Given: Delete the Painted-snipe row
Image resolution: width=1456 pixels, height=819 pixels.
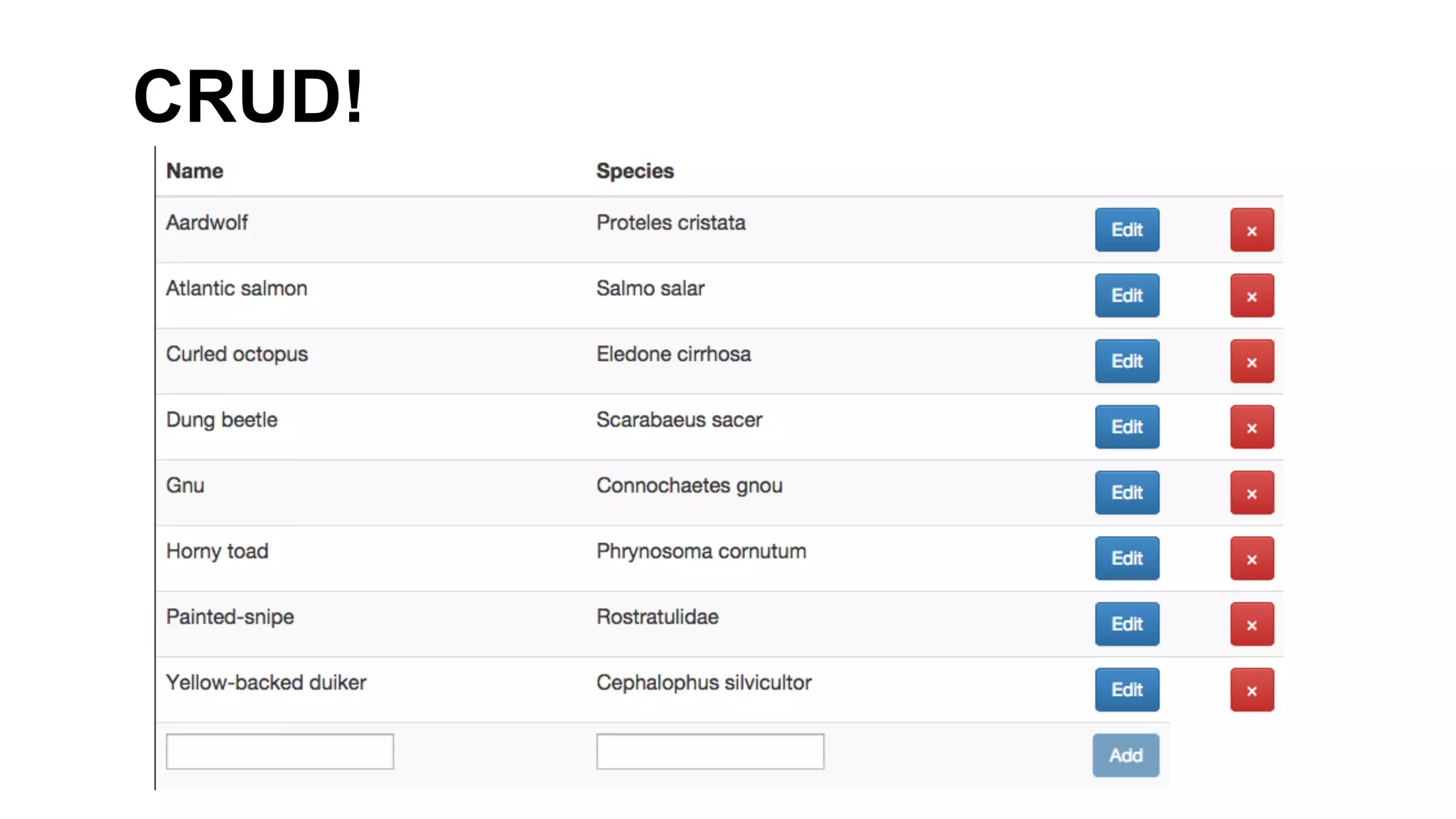Looking at the screenshot, I should [1251, 624].
